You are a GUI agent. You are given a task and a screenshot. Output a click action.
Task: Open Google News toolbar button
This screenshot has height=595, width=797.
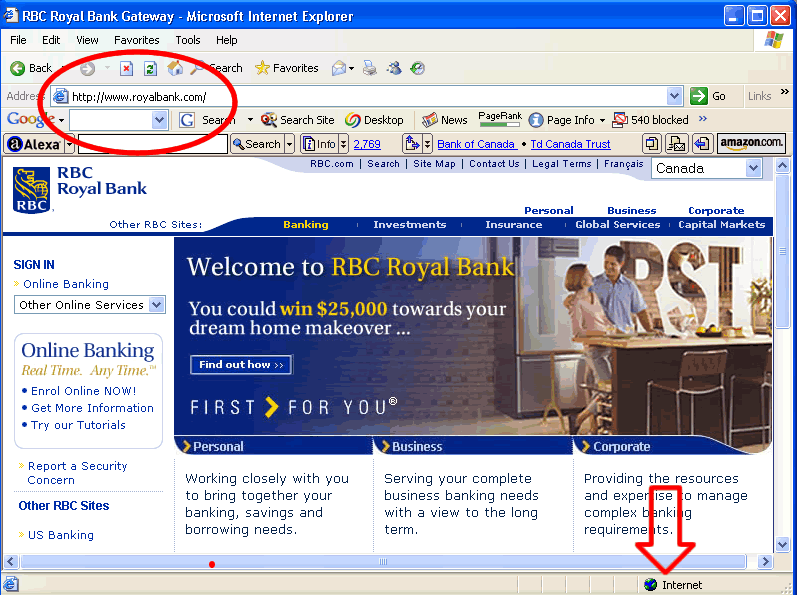pos(444,120)
